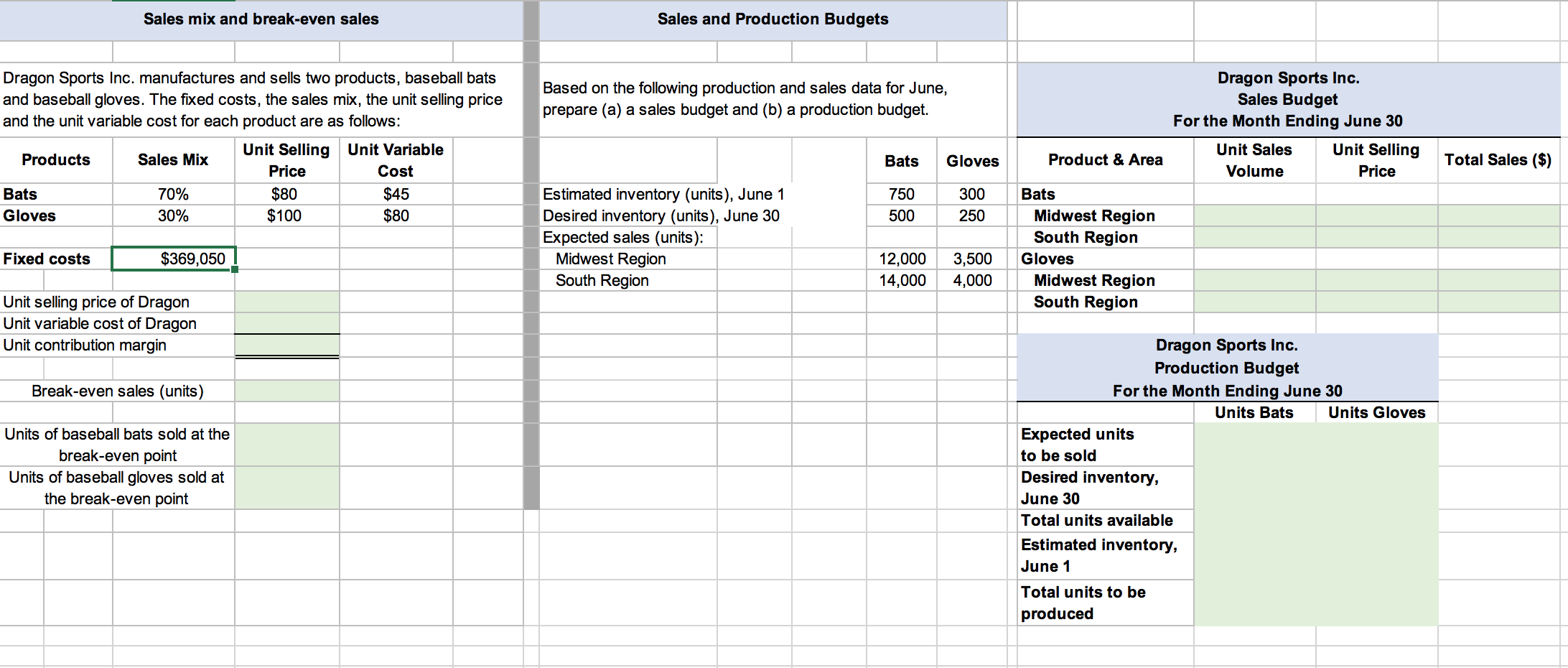1568x668 pixels.
Task: Click the Gloves unit variable cost $80
Action: click(x=396, y=215)
